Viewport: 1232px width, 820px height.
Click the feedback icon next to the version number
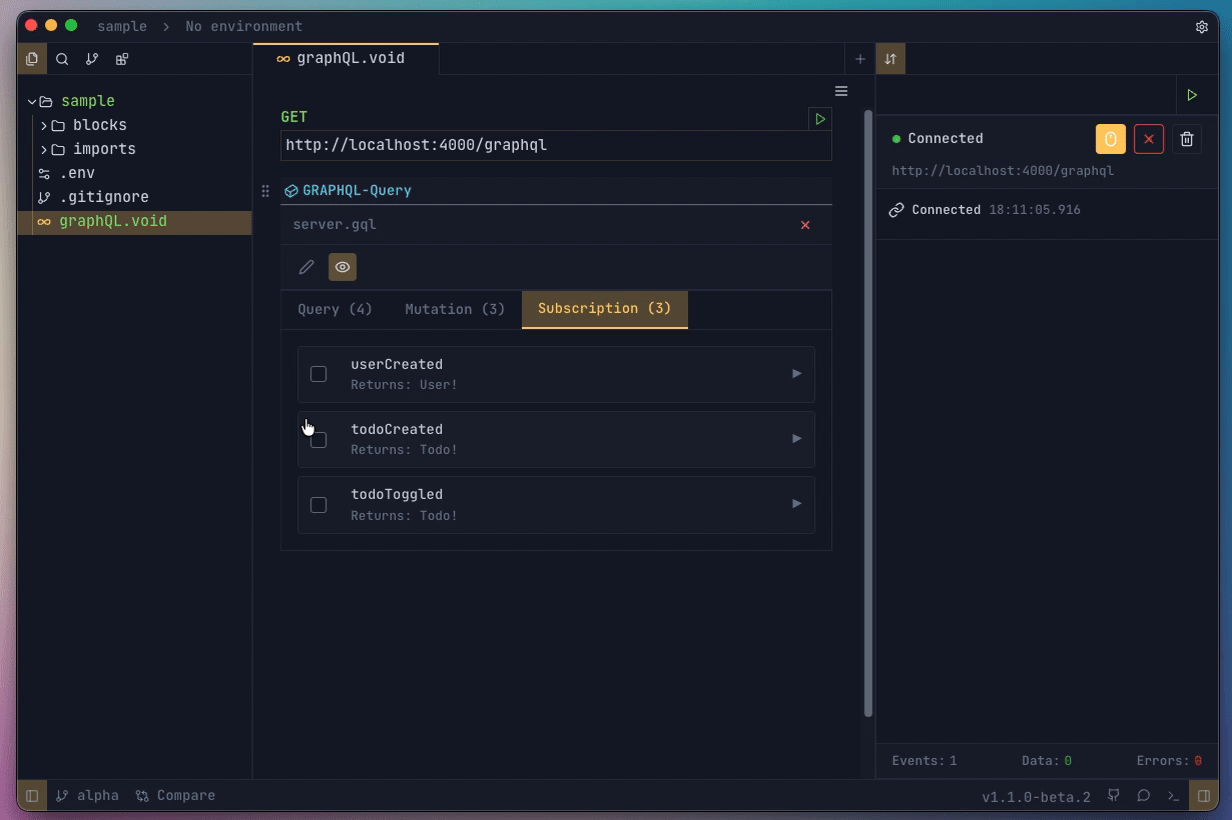1113,795
